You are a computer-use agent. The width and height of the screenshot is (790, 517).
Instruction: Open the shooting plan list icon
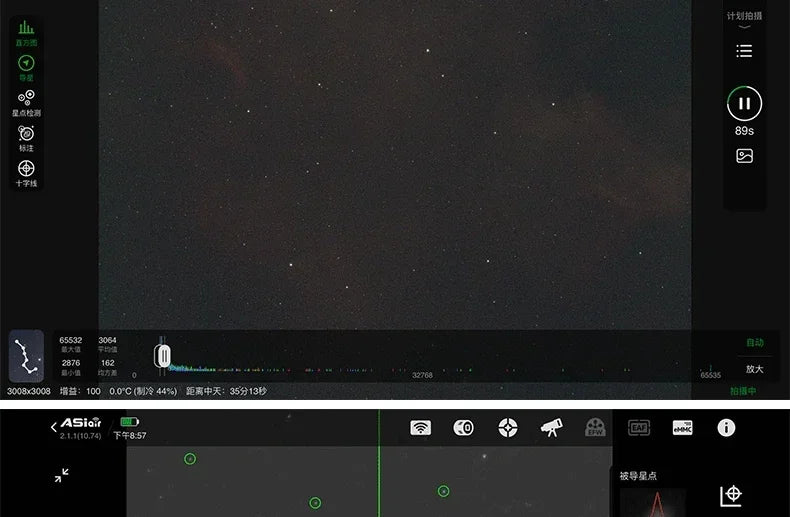[x=744, y=51]
